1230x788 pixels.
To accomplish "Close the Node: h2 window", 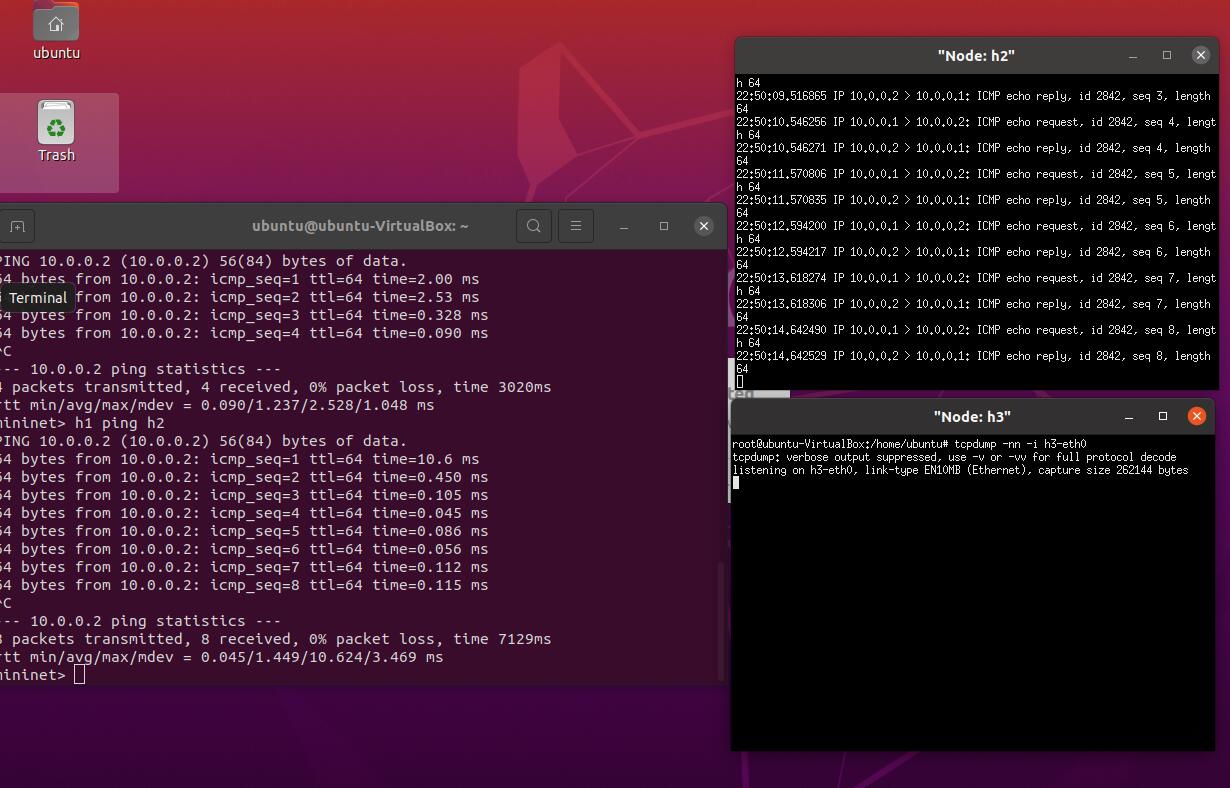I will 1201,55.
